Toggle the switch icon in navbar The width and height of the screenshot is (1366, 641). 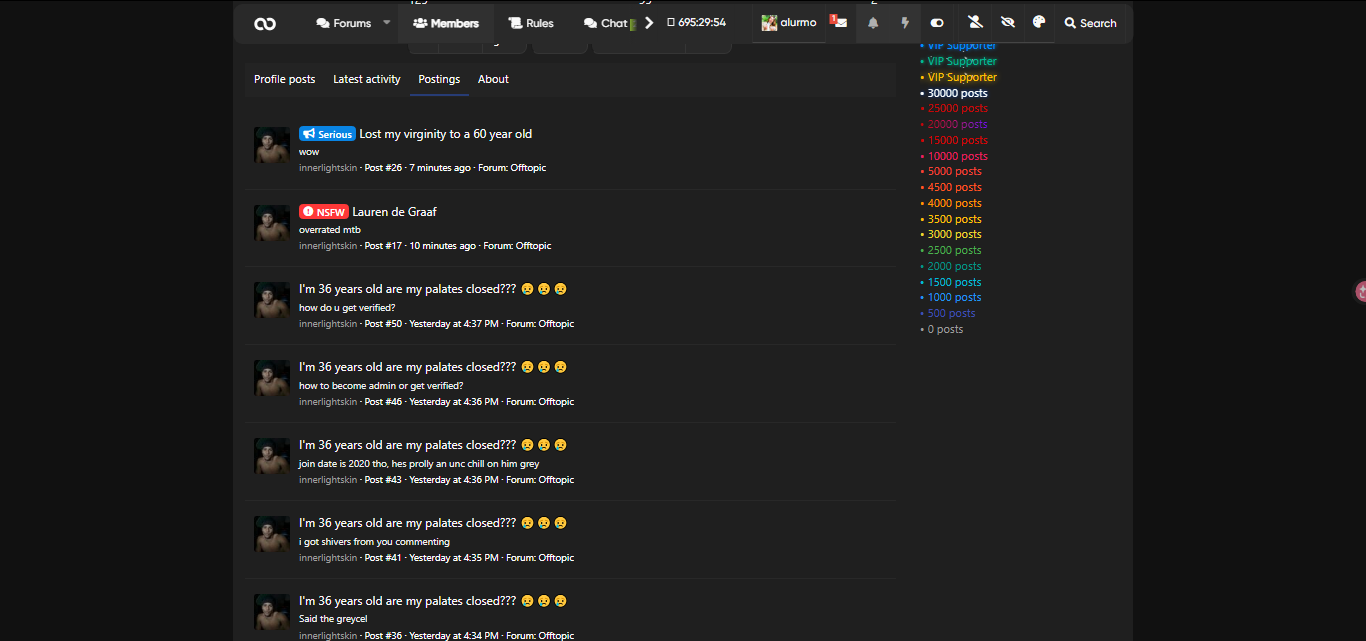[937, 23]
